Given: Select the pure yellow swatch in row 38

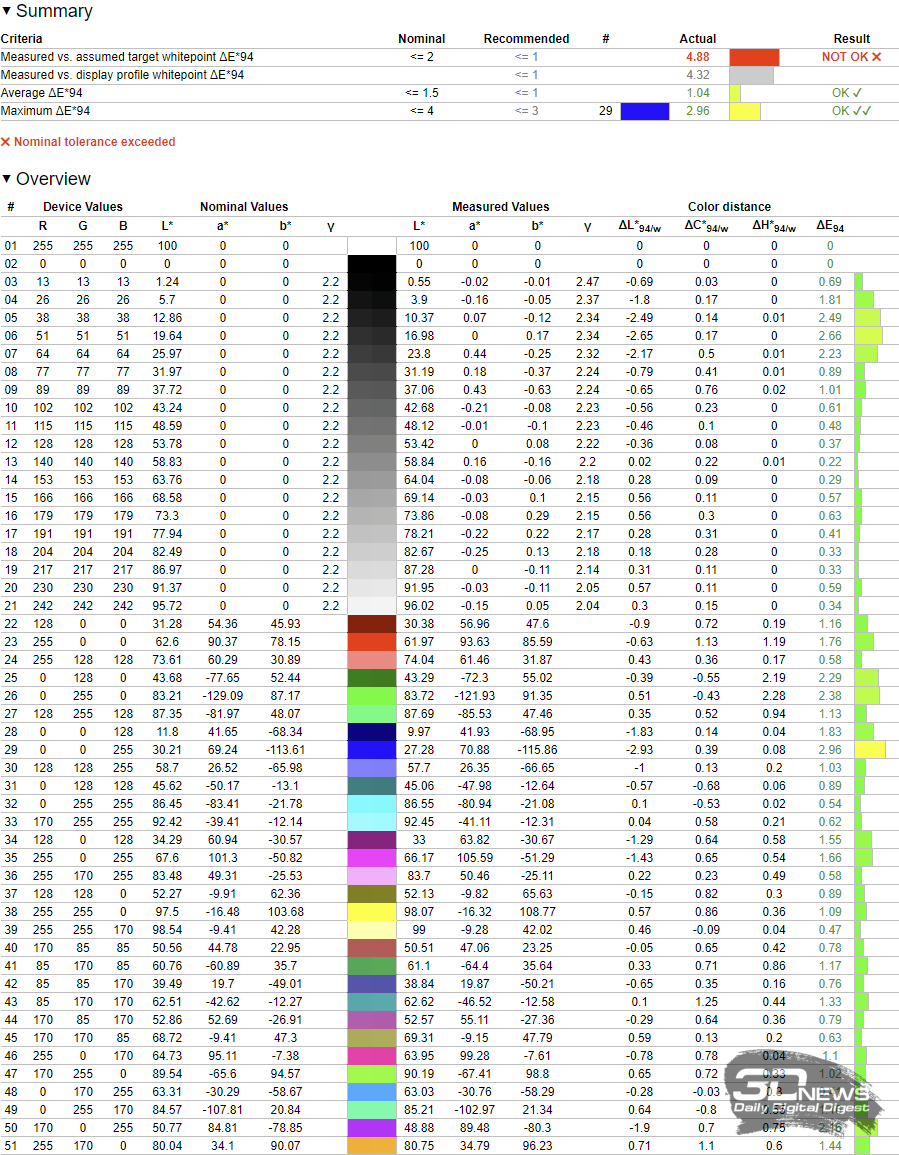Looking at the screenshot, I should 372,912.
